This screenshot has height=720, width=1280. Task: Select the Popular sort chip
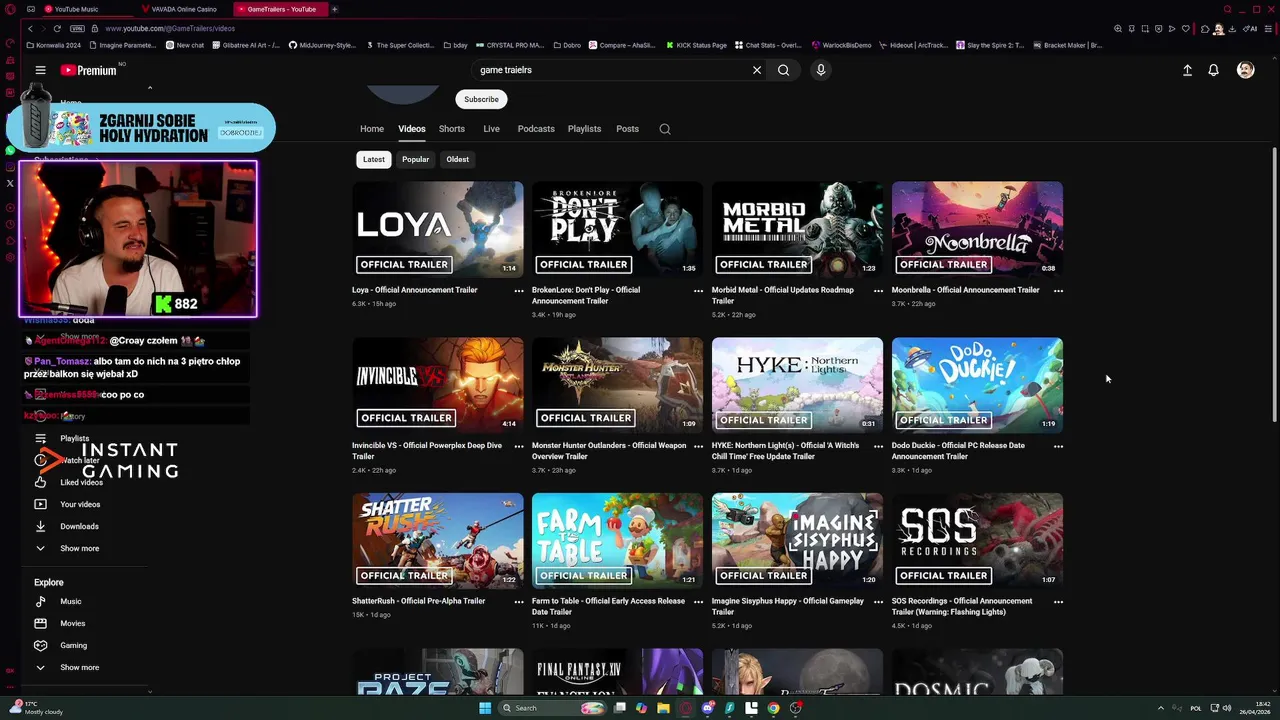415,159
